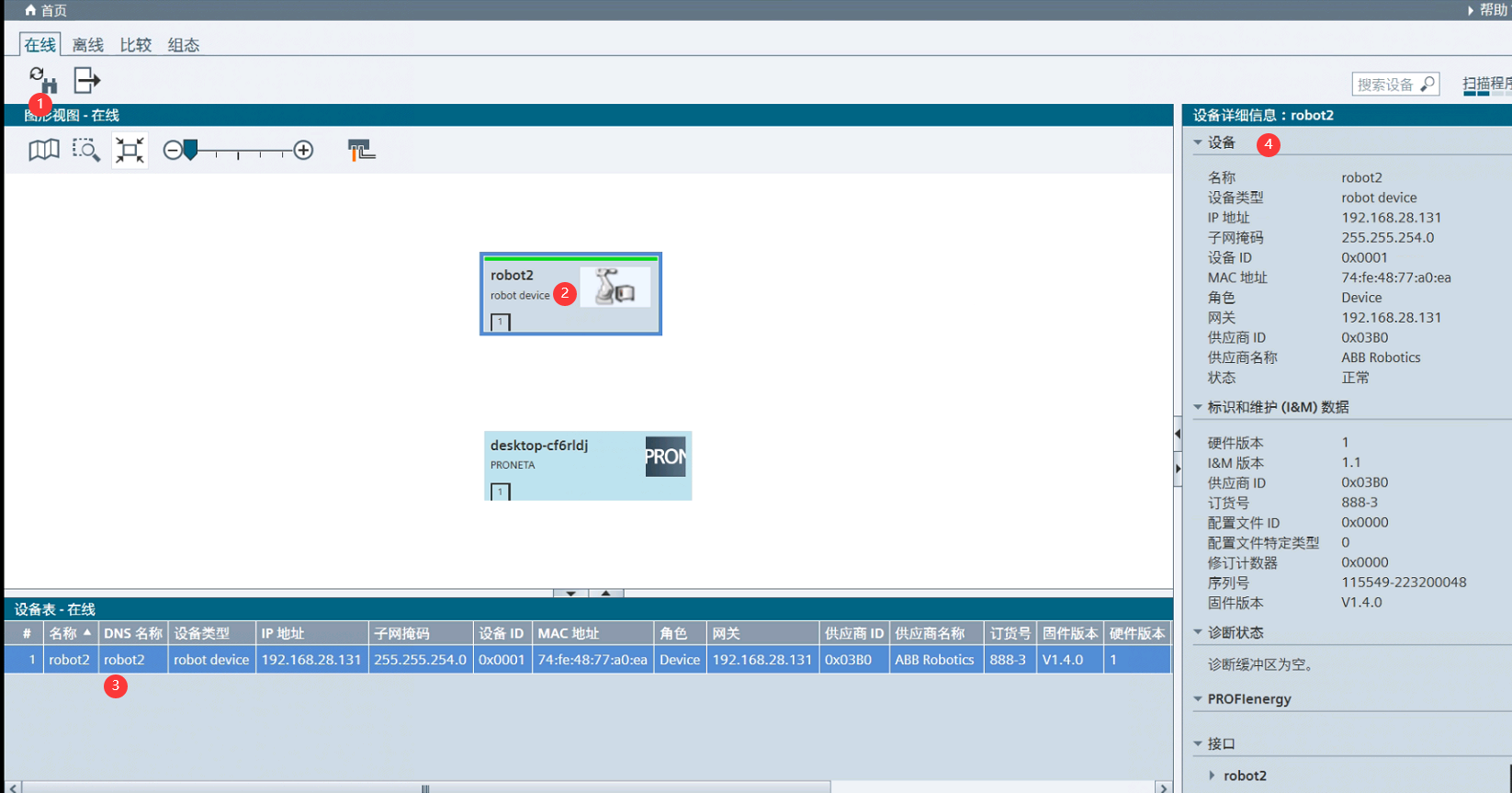Sort by 供应商名称 column header
1512x793 pixels.
(936, 633)
